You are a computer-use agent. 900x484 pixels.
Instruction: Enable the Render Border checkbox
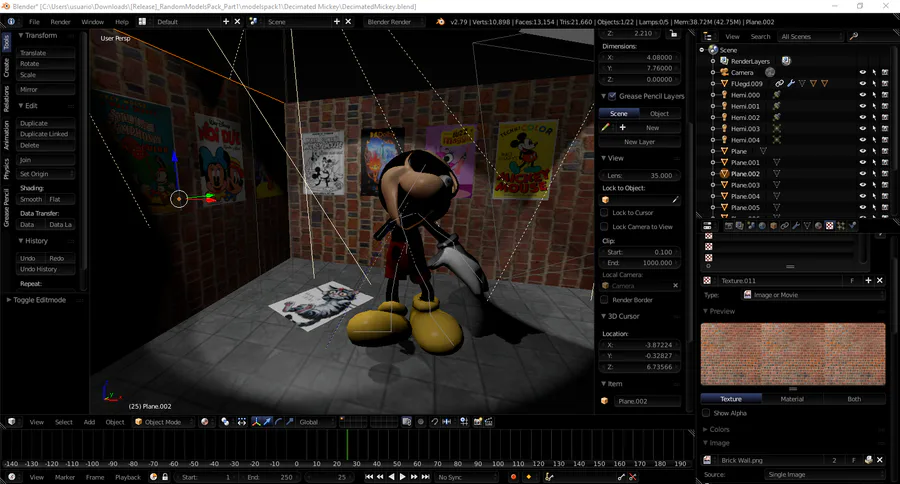coord(604,300)
